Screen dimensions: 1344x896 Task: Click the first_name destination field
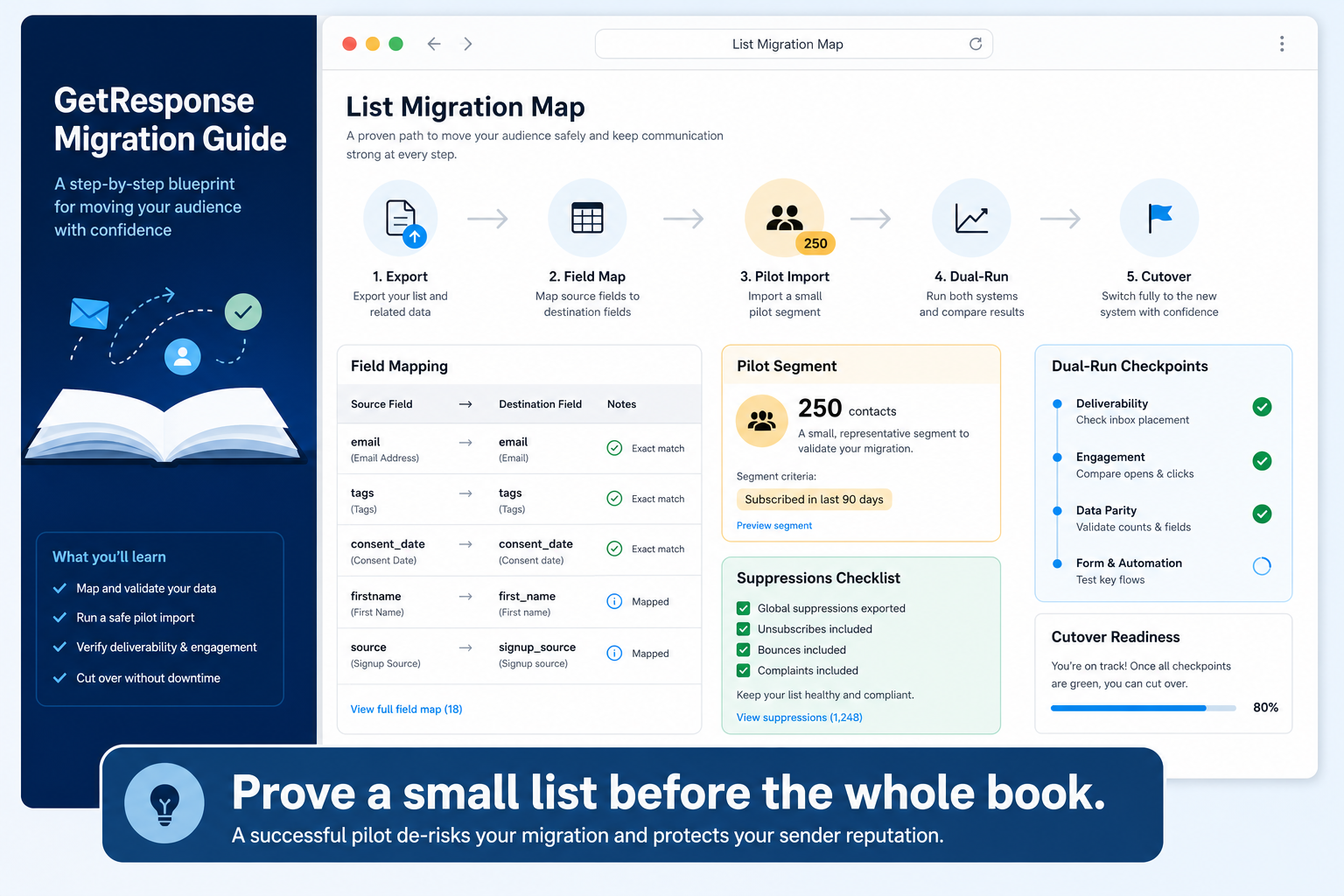click(527, 596)
